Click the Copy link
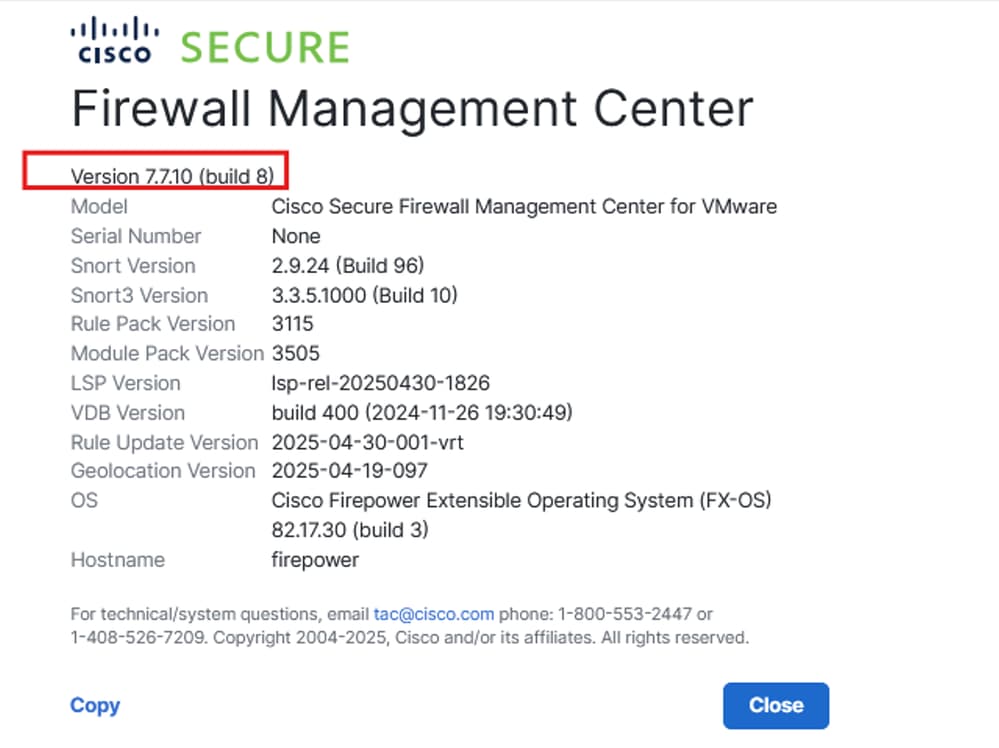The width and height of the screenshot is (999, 748). click(95, 705)
